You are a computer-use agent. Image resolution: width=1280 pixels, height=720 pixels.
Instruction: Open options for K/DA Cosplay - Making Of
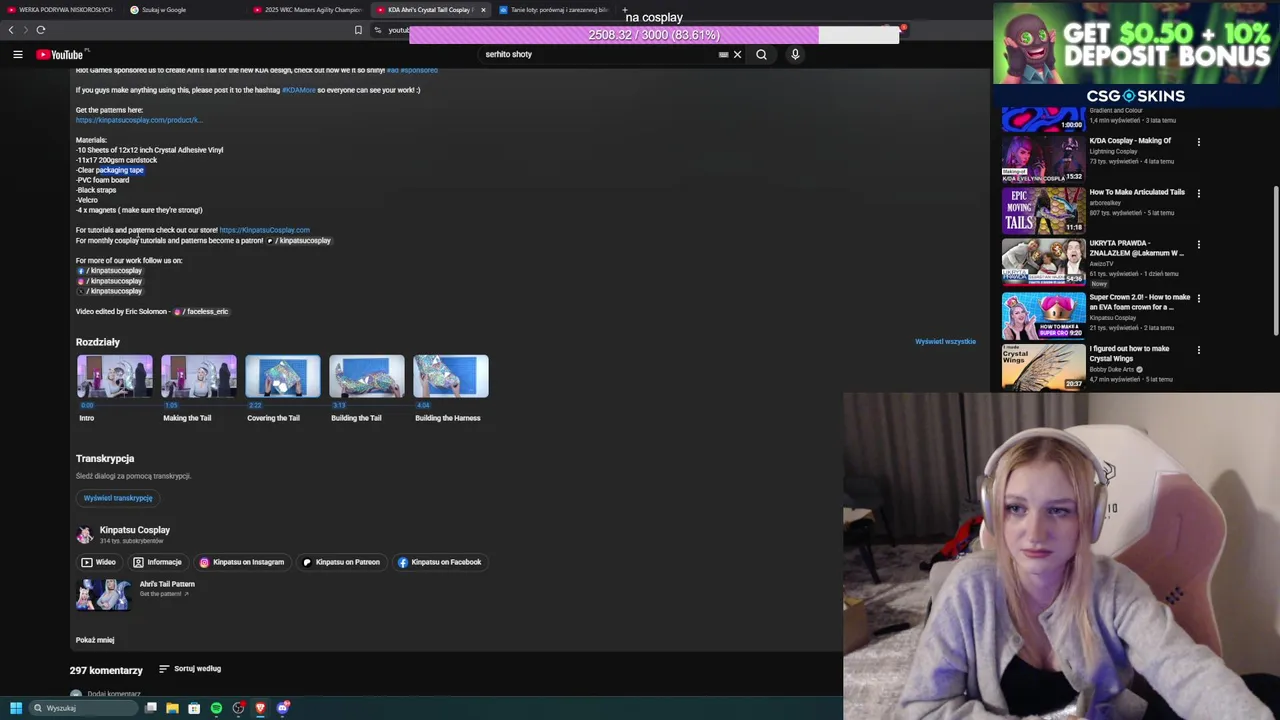[1198, 142]
